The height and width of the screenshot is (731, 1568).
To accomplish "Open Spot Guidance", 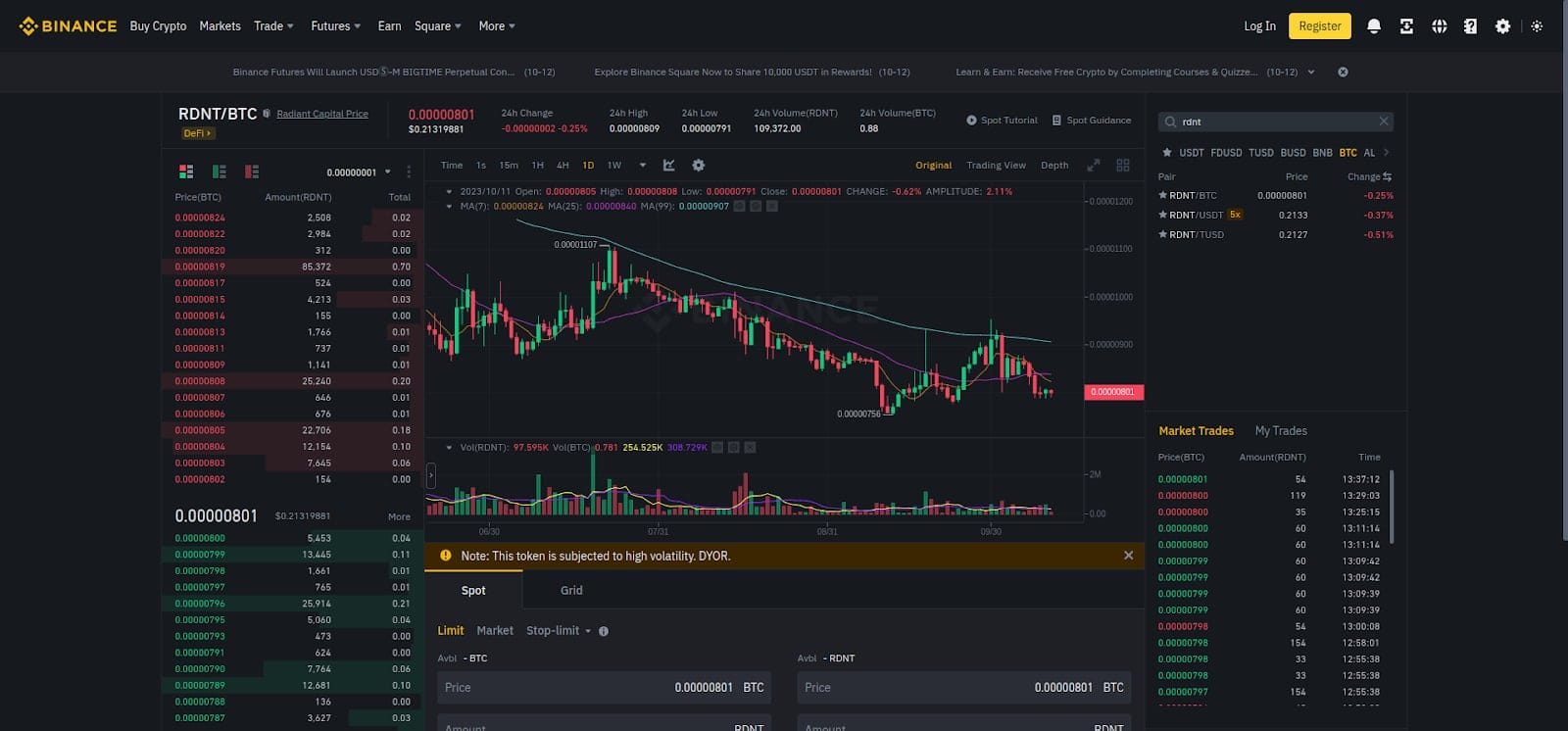I will pos(1092,121).
